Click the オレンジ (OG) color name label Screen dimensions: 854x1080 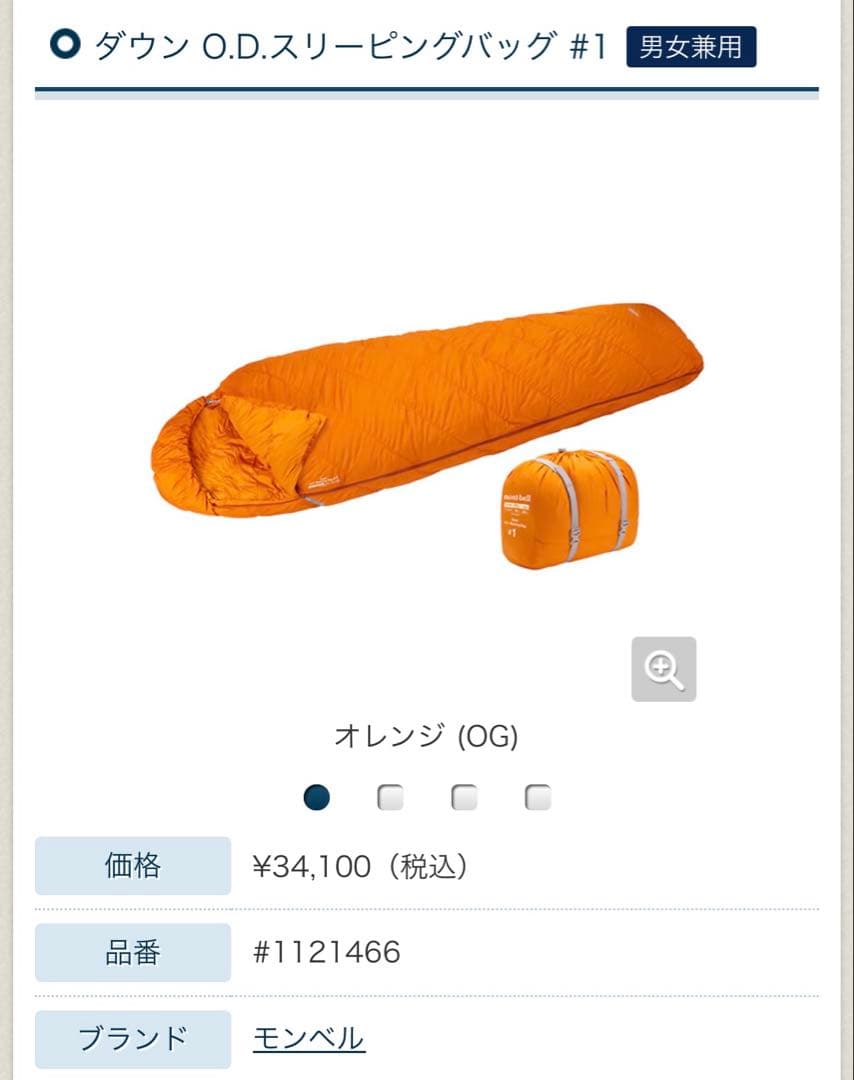pos(426,736)
